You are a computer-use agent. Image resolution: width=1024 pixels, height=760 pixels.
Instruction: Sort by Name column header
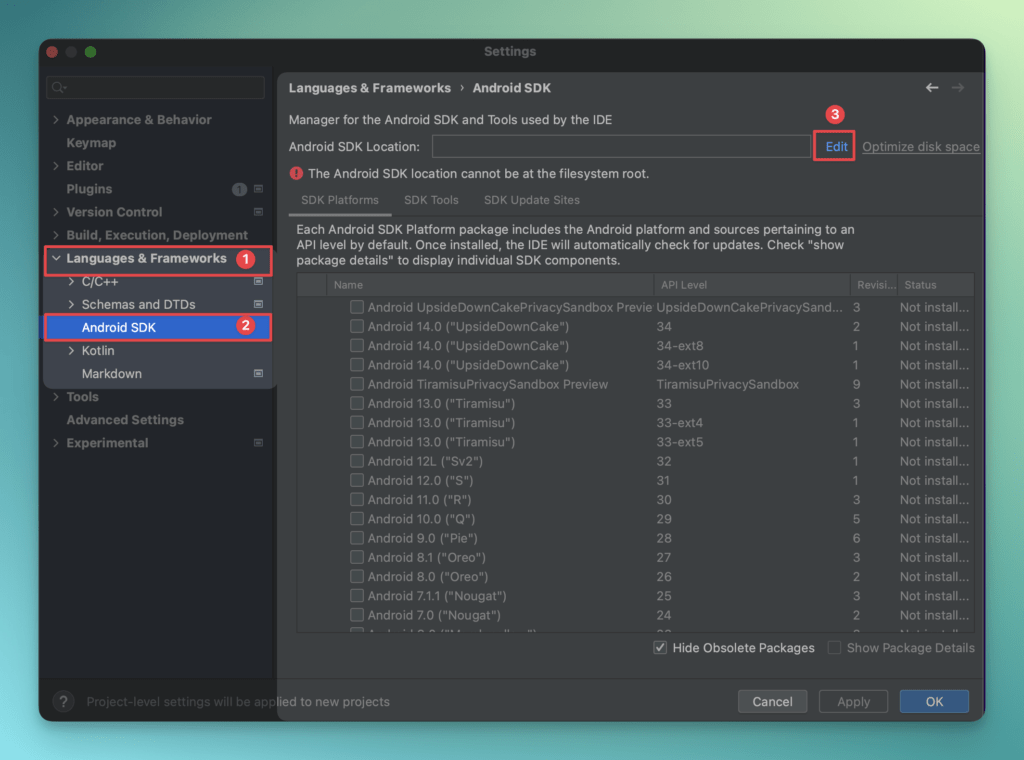(x=490, y=285)
